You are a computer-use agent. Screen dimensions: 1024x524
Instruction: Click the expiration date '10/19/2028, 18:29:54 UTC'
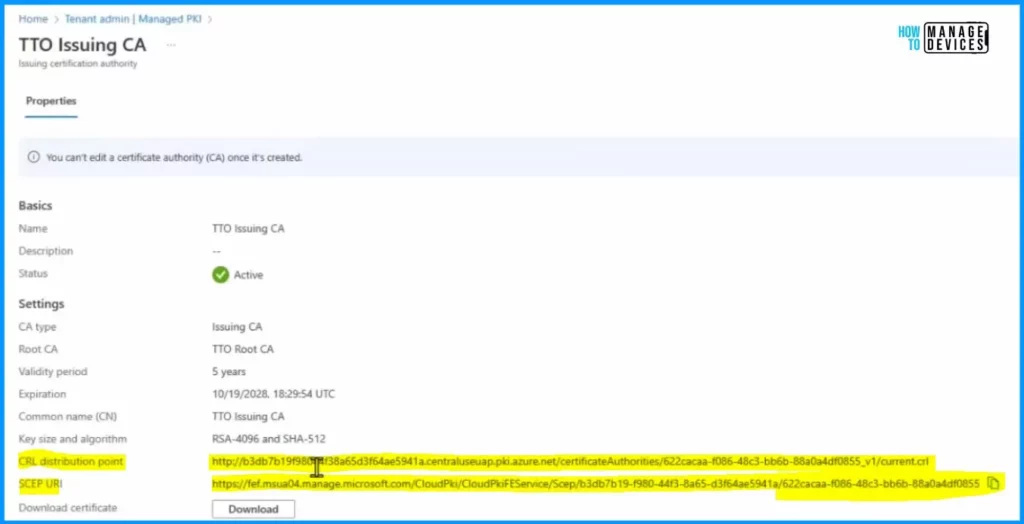[274, 394]
